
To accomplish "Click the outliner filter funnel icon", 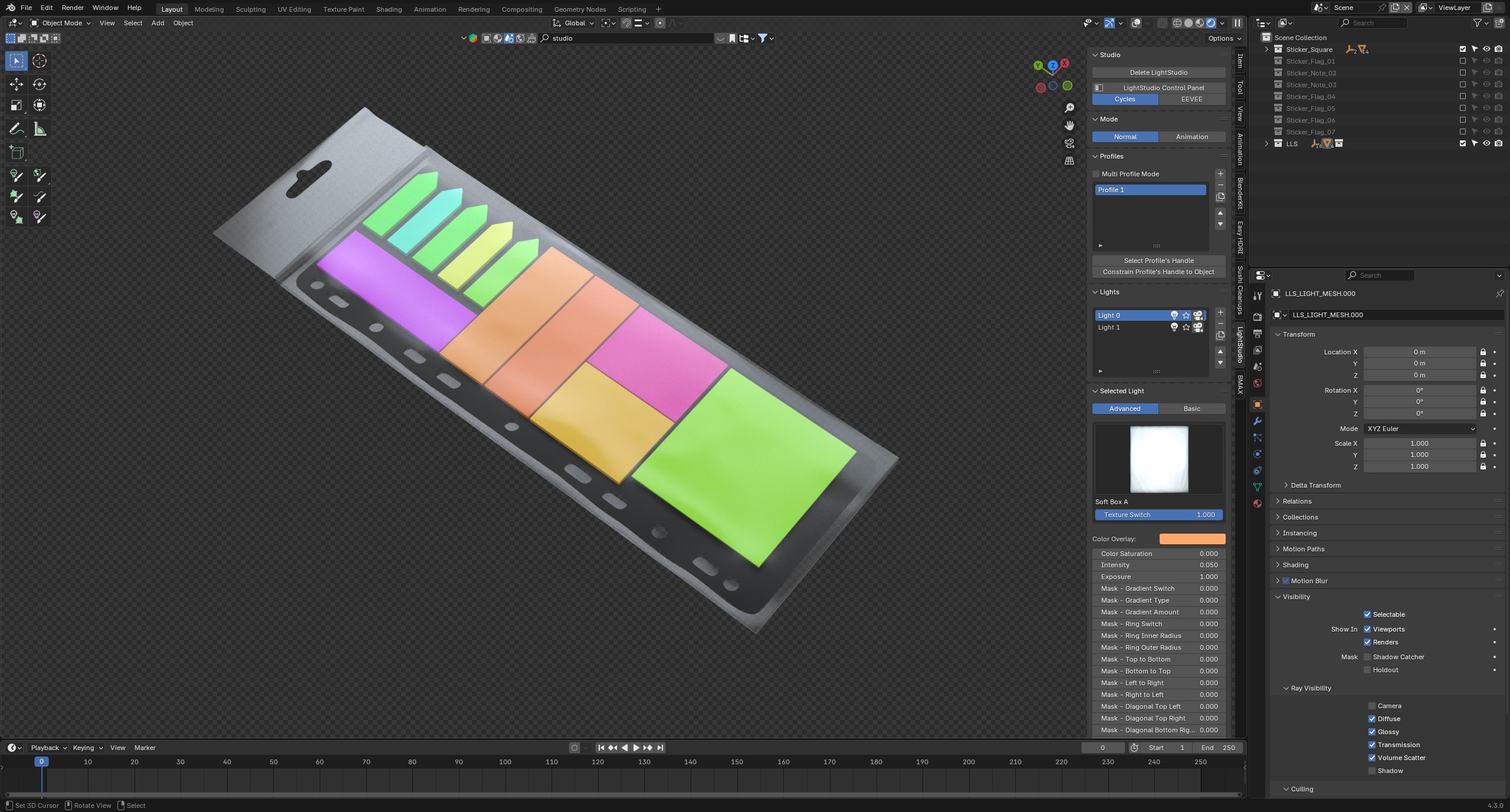I will [1478, 23].
